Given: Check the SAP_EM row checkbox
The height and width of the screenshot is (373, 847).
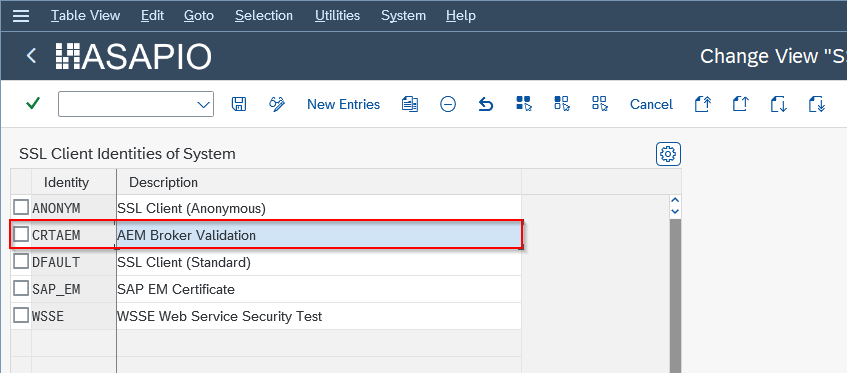Looking at the screenshot, I should tap(21, 288).
